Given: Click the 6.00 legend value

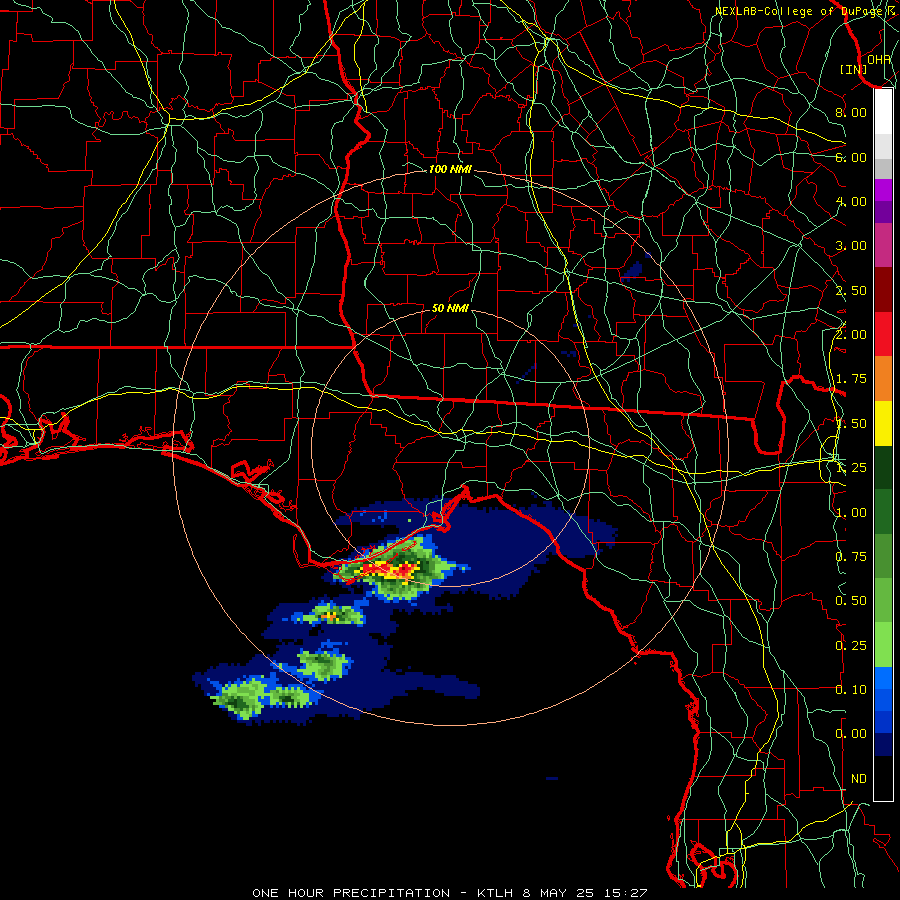Looking at the screenshot, I should [x=851, y=157].
